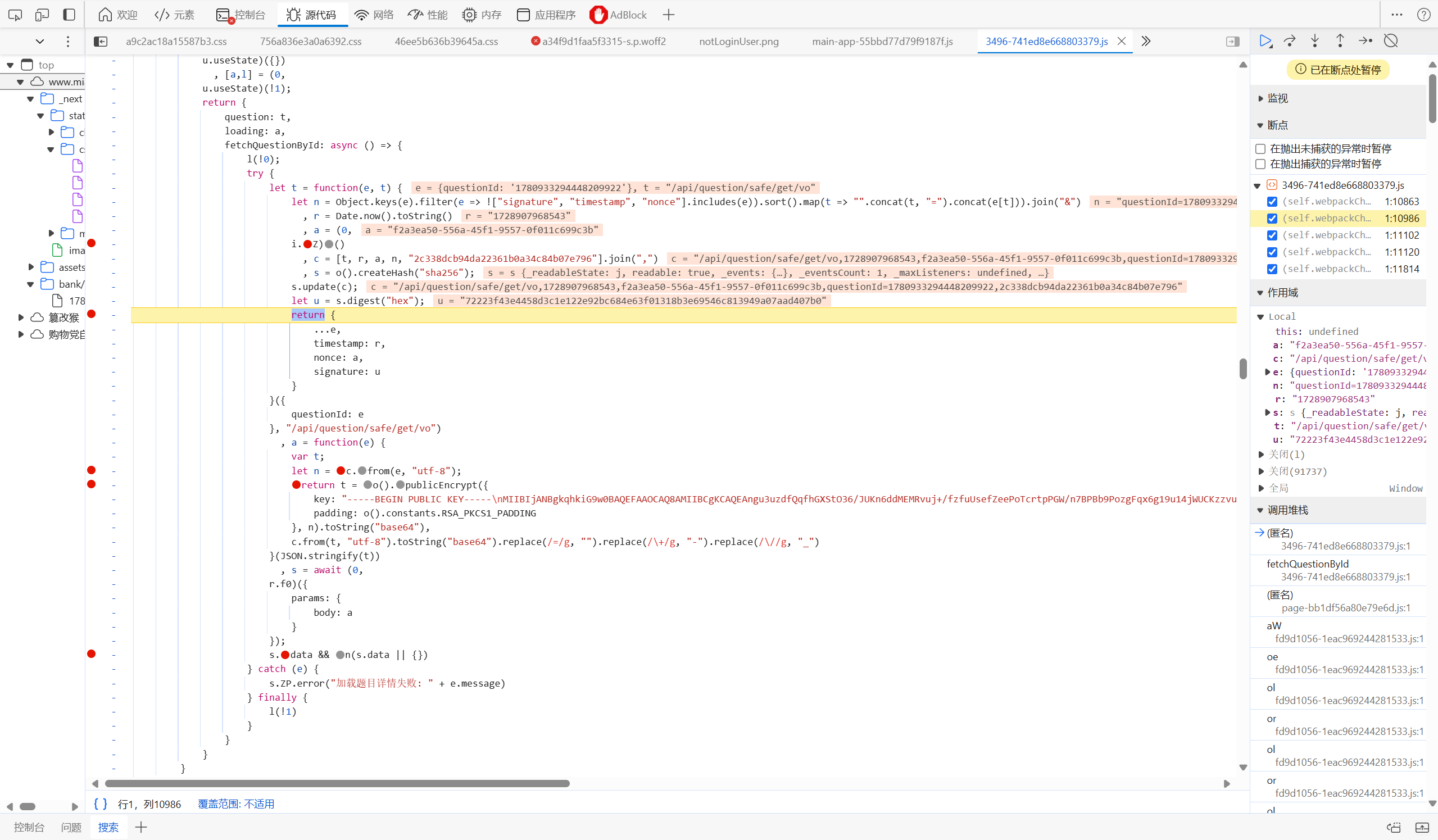
Task: Click the step out arrow icon
Action: (x=1340, y=41)
